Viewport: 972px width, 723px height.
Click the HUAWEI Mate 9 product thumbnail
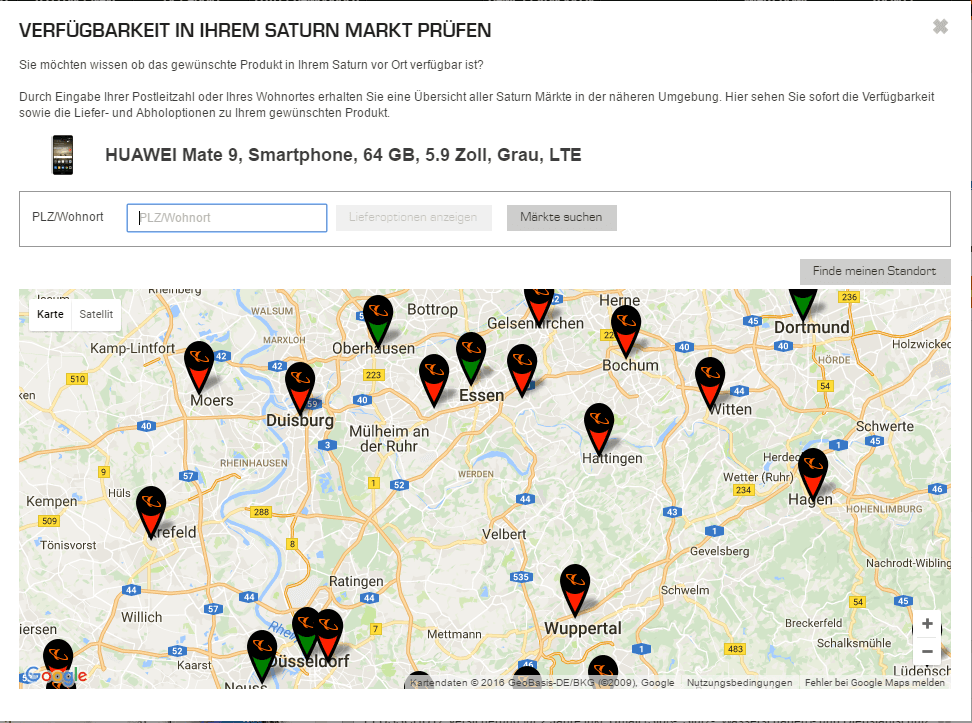coord(63,155)
